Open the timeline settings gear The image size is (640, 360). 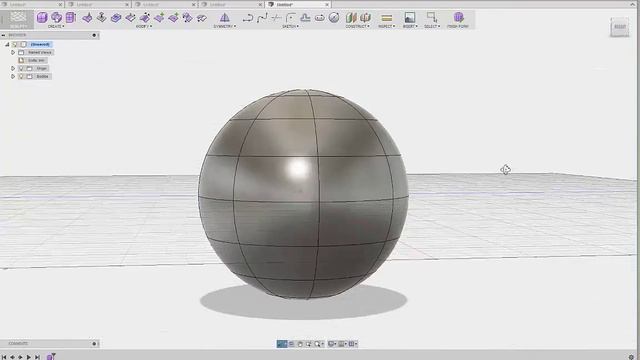631,357
